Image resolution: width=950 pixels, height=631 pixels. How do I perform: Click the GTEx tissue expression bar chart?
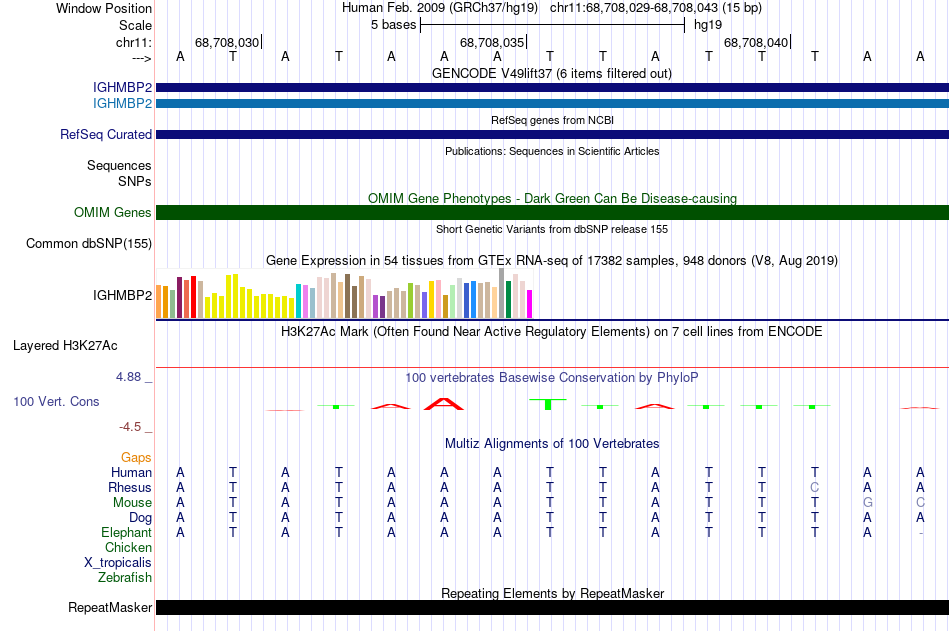pyautogui.click(x=344, y=293)
